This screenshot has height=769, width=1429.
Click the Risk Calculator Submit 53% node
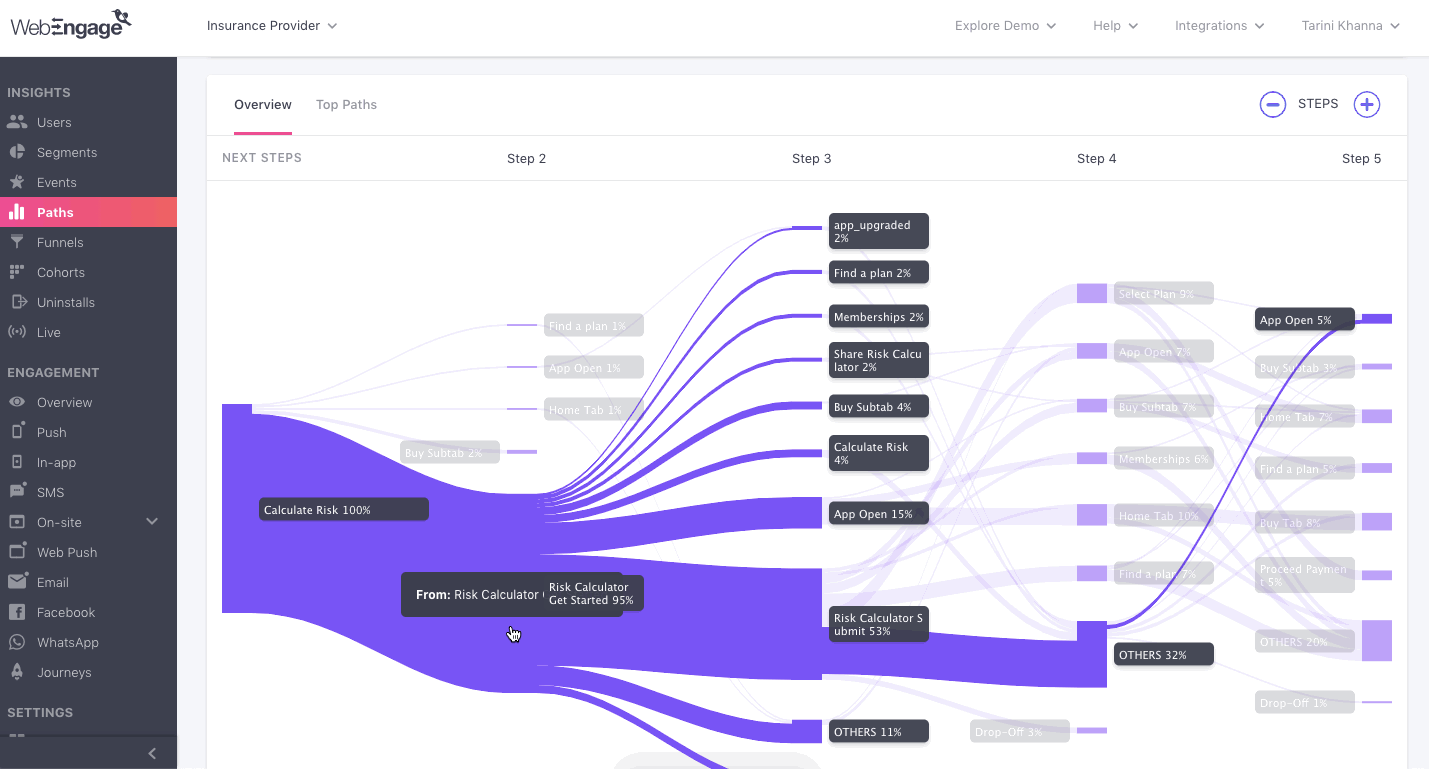tap(878, 625)
